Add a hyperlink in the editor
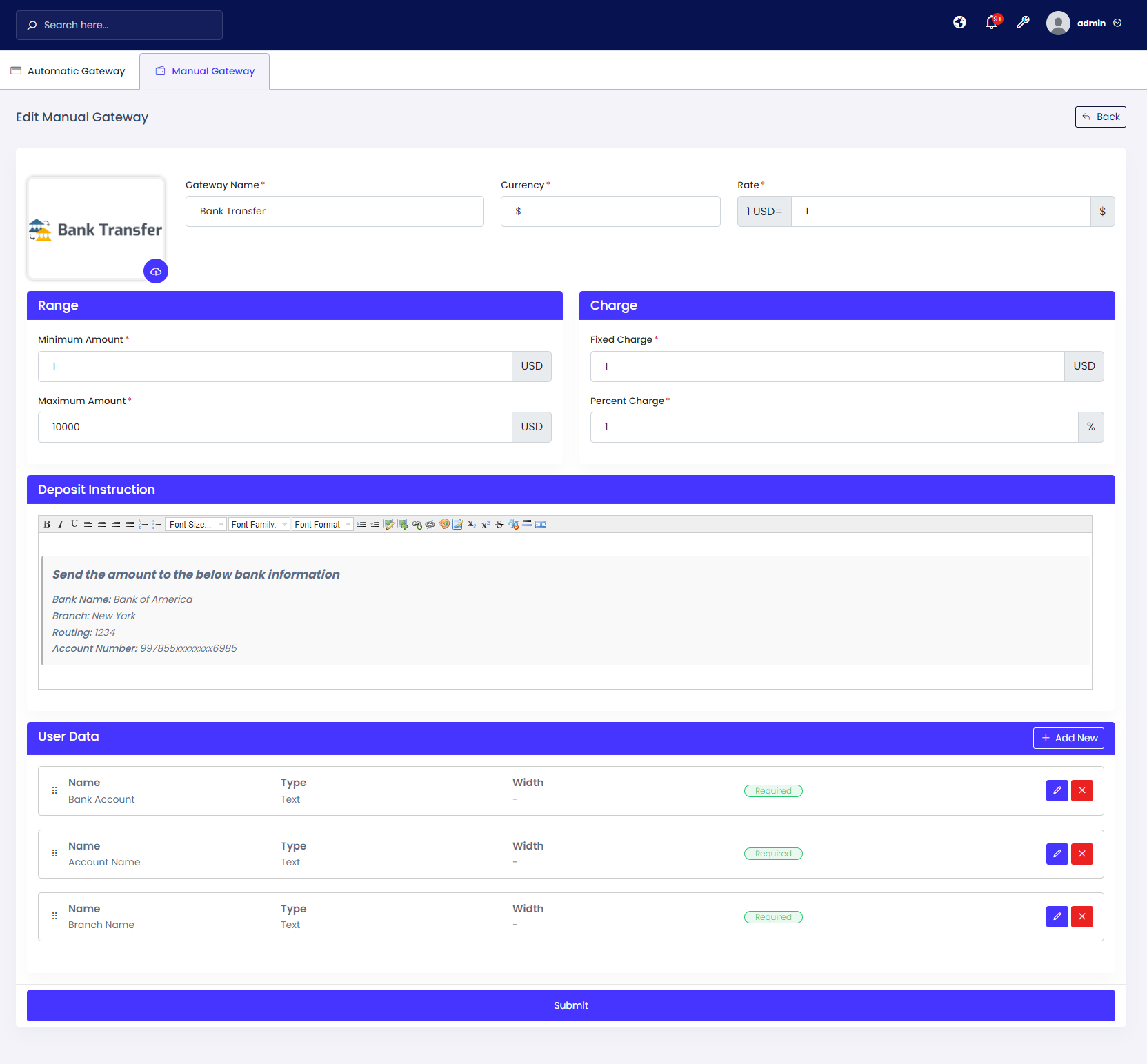This screenshot has height=1064, width=1147. click(x=417, y=524)
